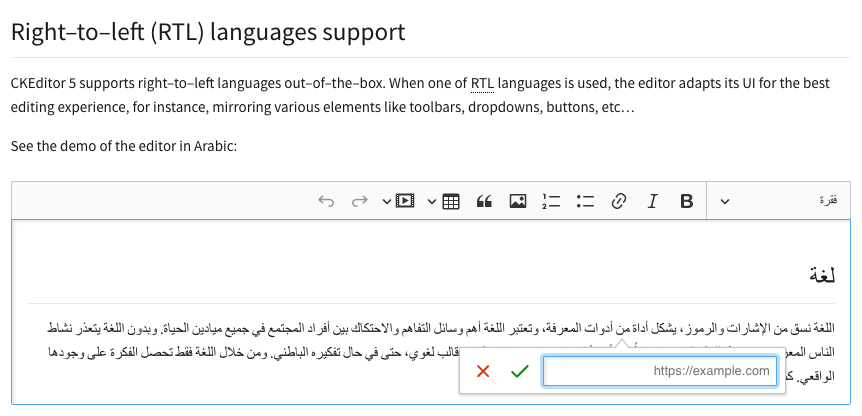The height and width of the screenshot is (416, 862).
Task: Open the paragraph heading style dropdown
Action: click(778, 201)
